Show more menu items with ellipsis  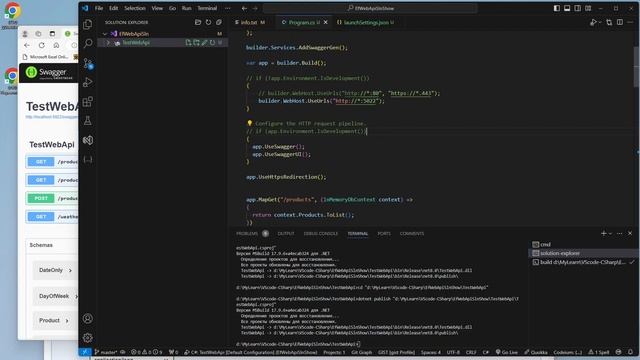point(228,8)
